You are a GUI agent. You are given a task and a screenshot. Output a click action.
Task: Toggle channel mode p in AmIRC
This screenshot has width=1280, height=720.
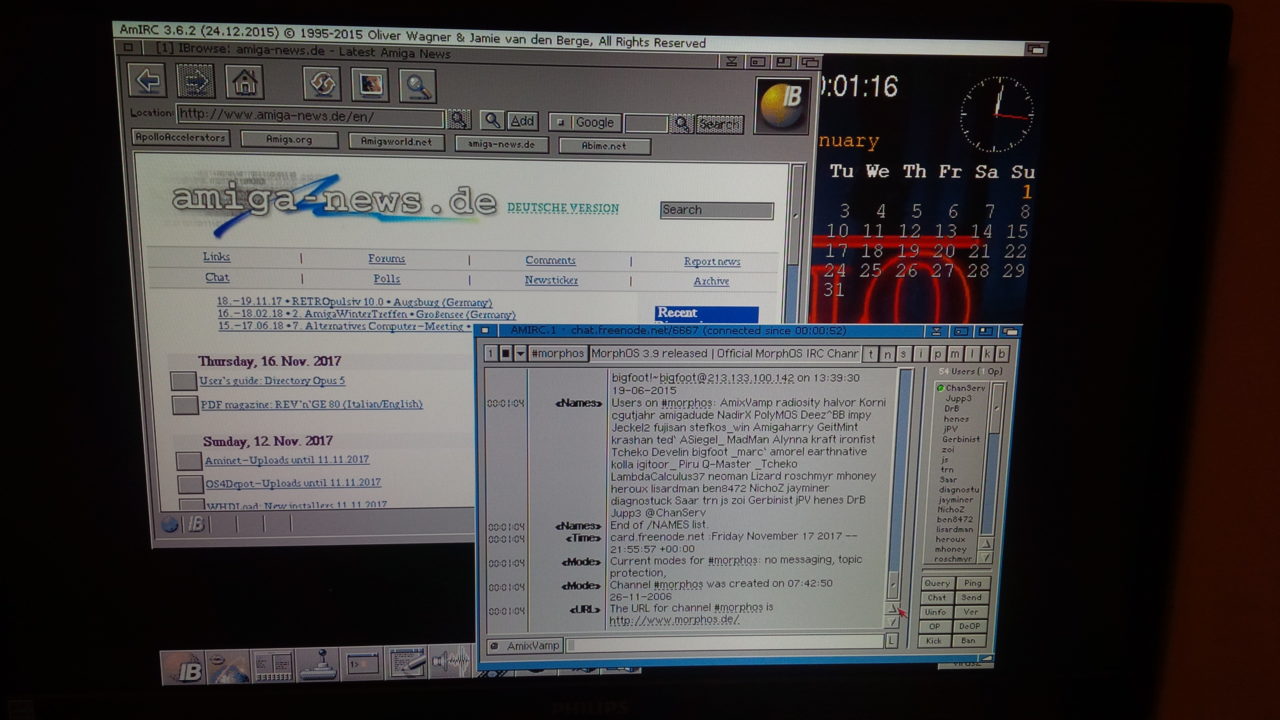click(x=937, y=354)
